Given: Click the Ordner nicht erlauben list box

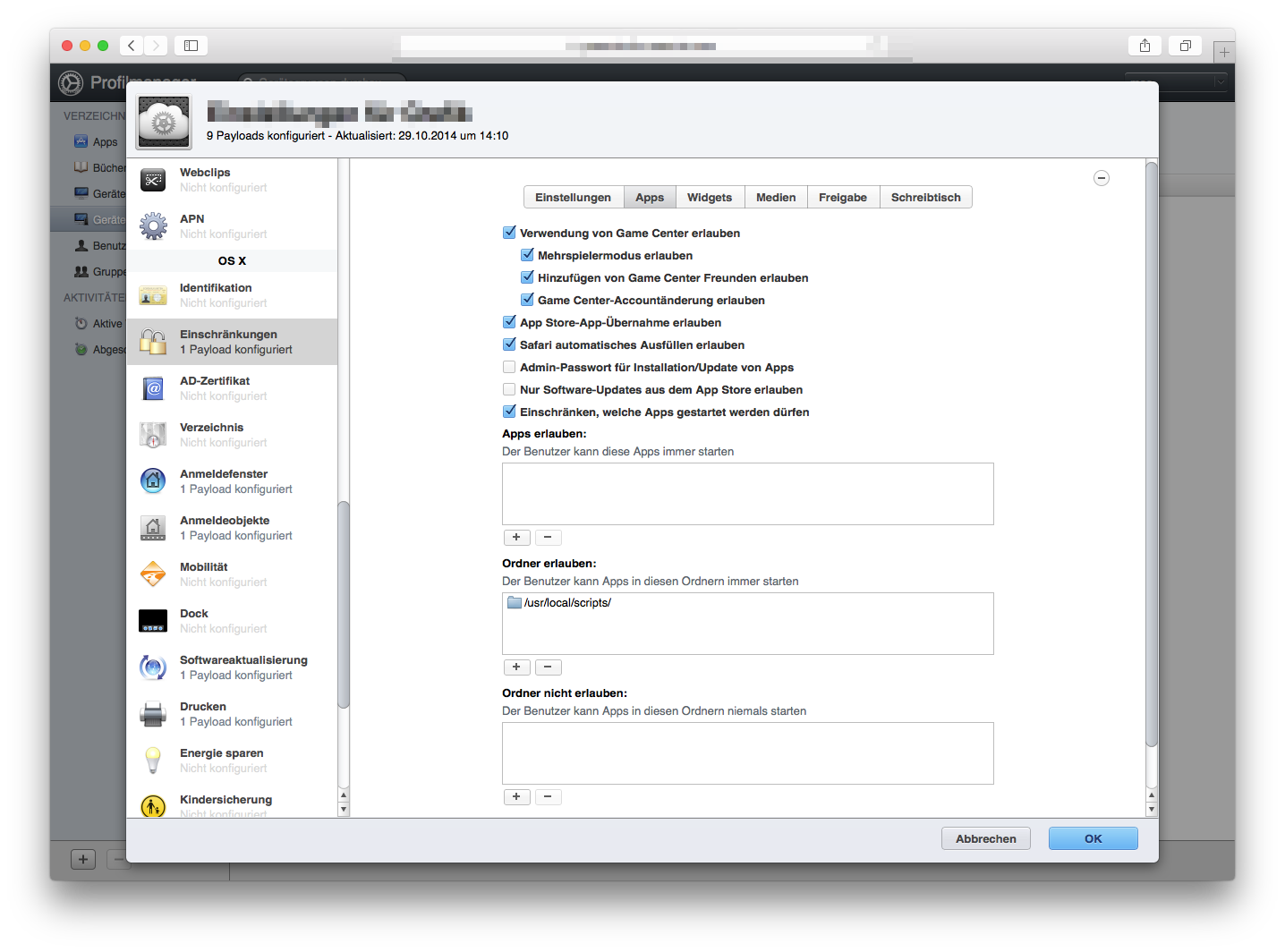Looking at the screenshot, I should 748,753.
